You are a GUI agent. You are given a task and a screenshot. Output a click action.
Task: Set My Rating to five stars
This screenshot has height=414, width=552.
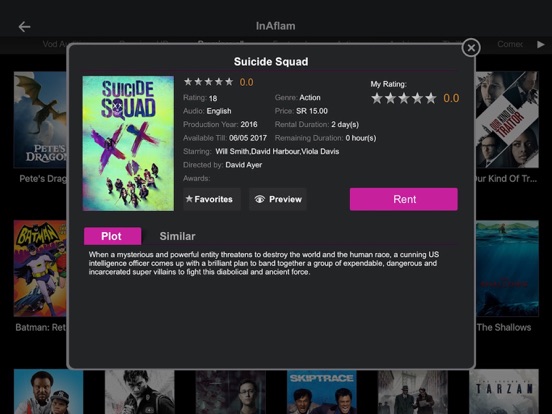click(431, 98)
